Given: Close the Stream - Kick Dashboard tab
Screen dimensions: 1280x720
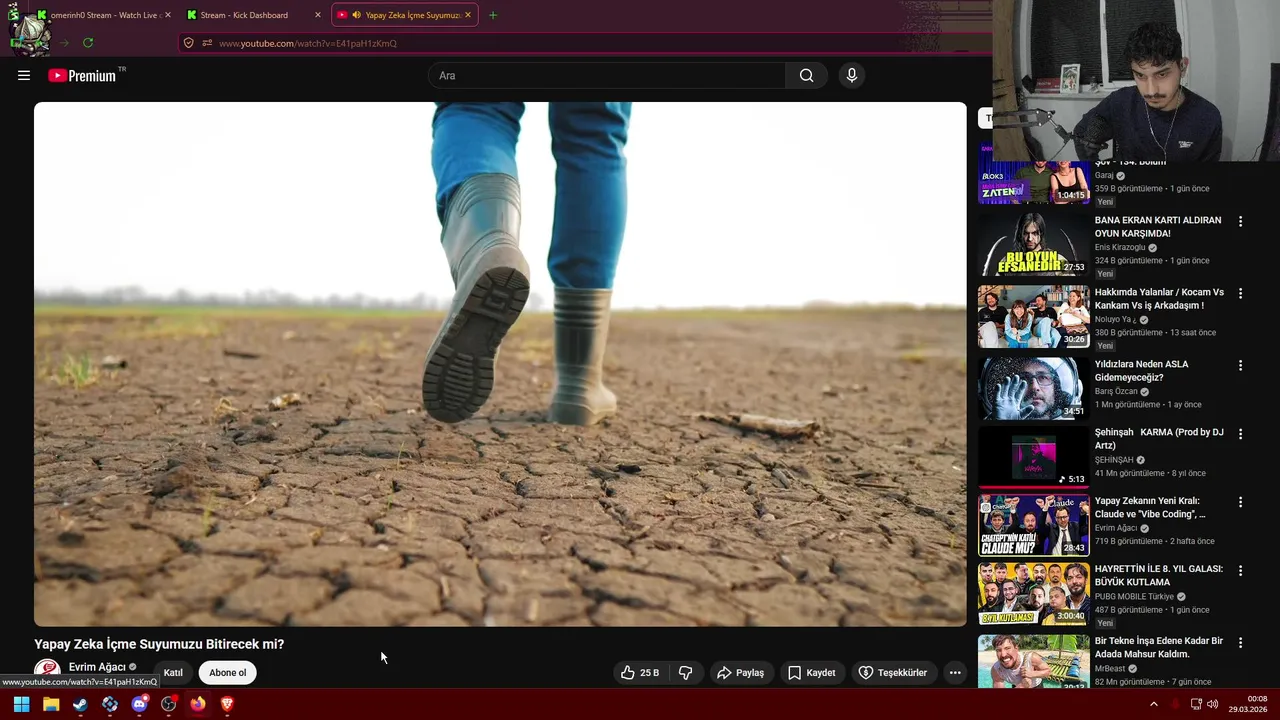Looking at the screenshot, I should tap(318, 15).
